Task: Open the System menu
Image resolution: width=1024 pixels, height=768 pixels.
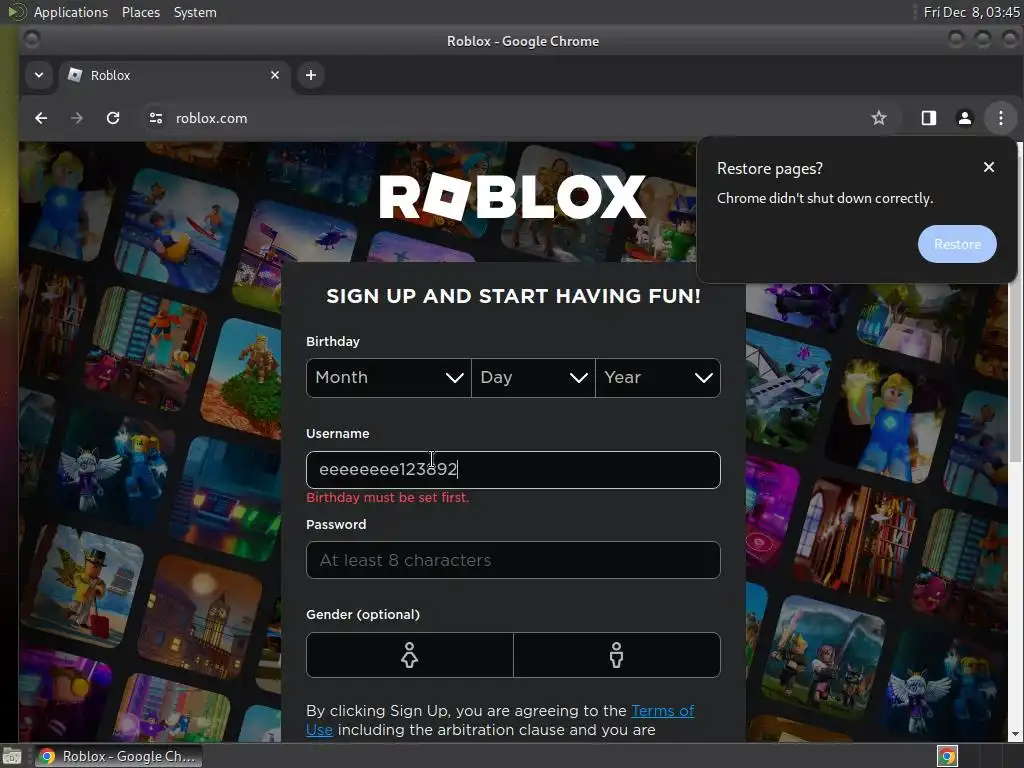Action: [x=195, y=12]
